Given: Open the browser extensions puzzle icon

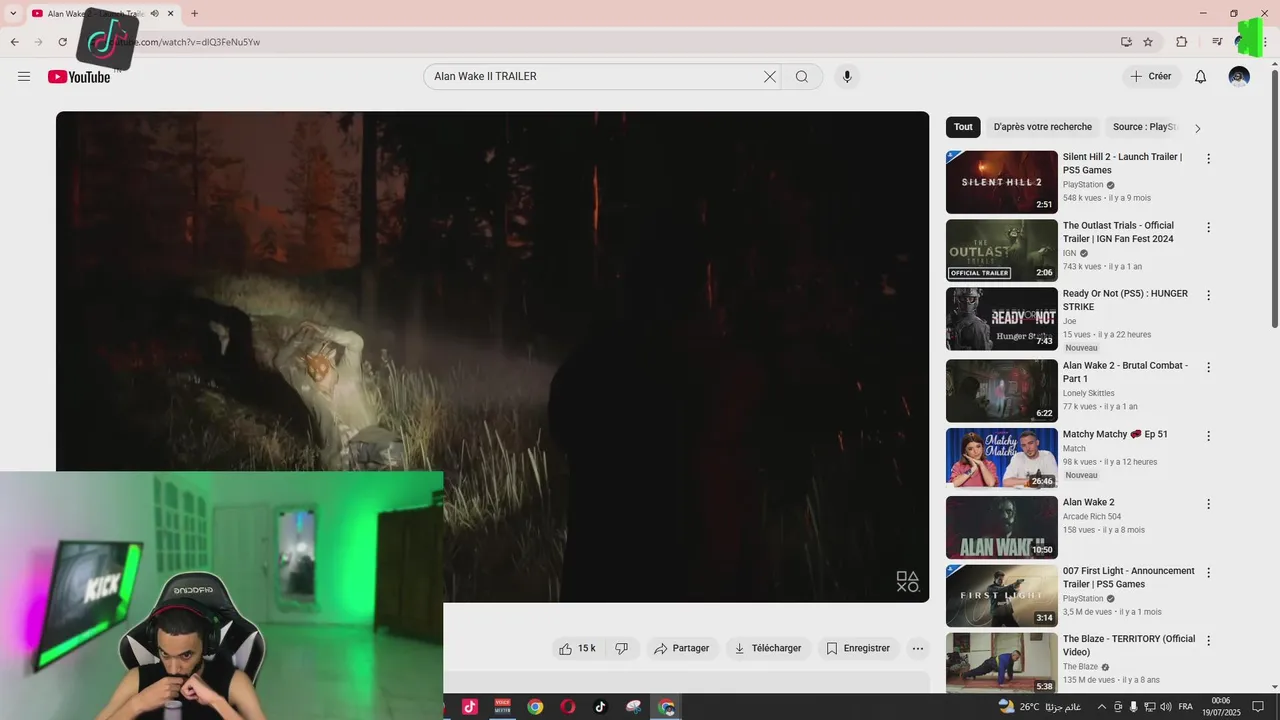Looking at the screenshot, I should 1181,42.
